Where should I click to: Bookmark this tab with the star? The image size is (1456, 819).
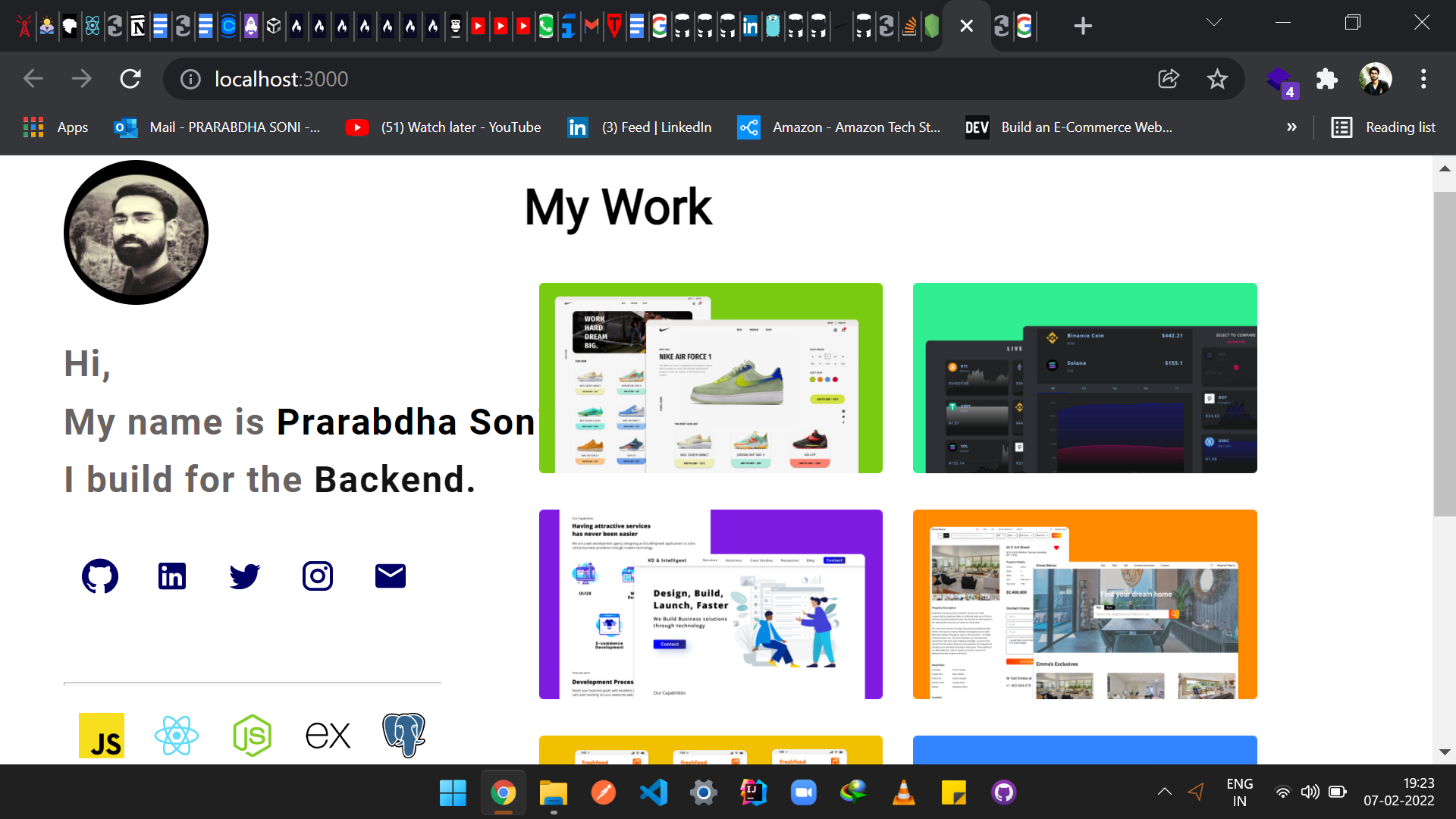pos(1217,79)
